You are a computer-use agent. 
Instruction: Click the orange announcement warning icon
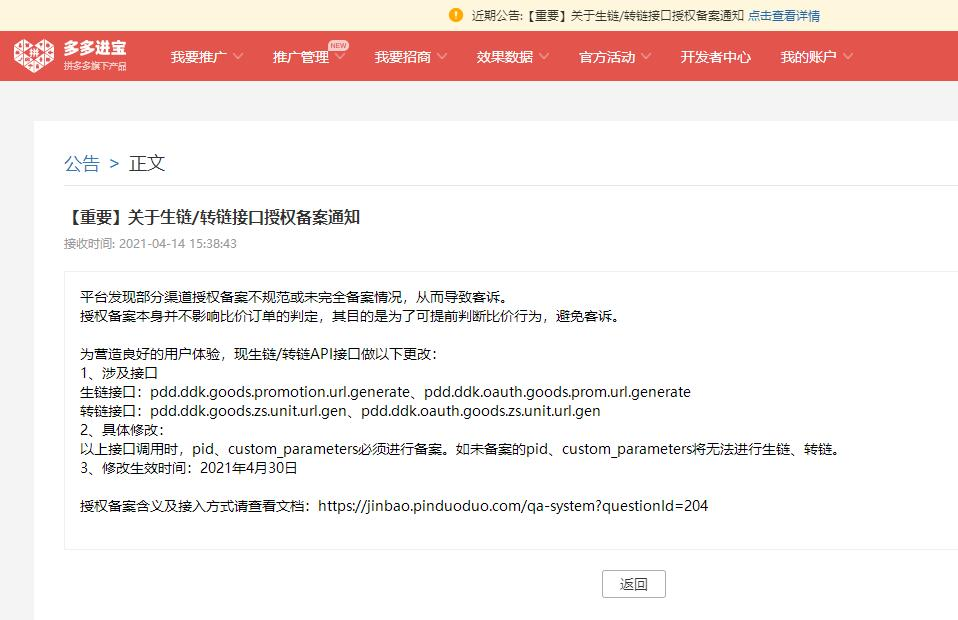(456, 15)
